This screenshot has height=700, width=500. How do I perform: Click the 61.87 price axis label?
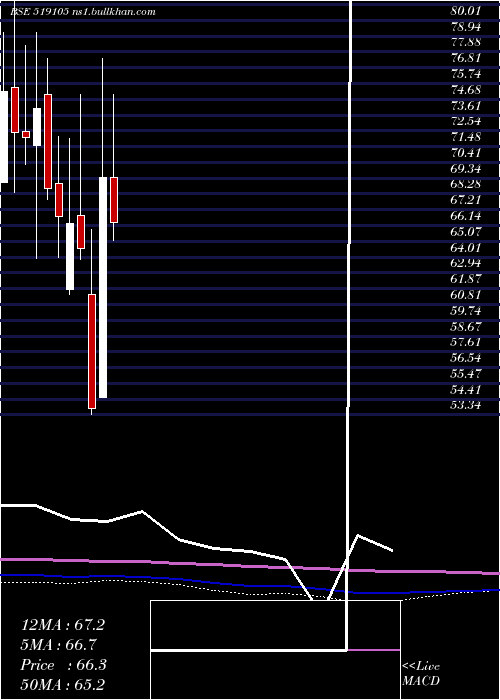[466, 279]
